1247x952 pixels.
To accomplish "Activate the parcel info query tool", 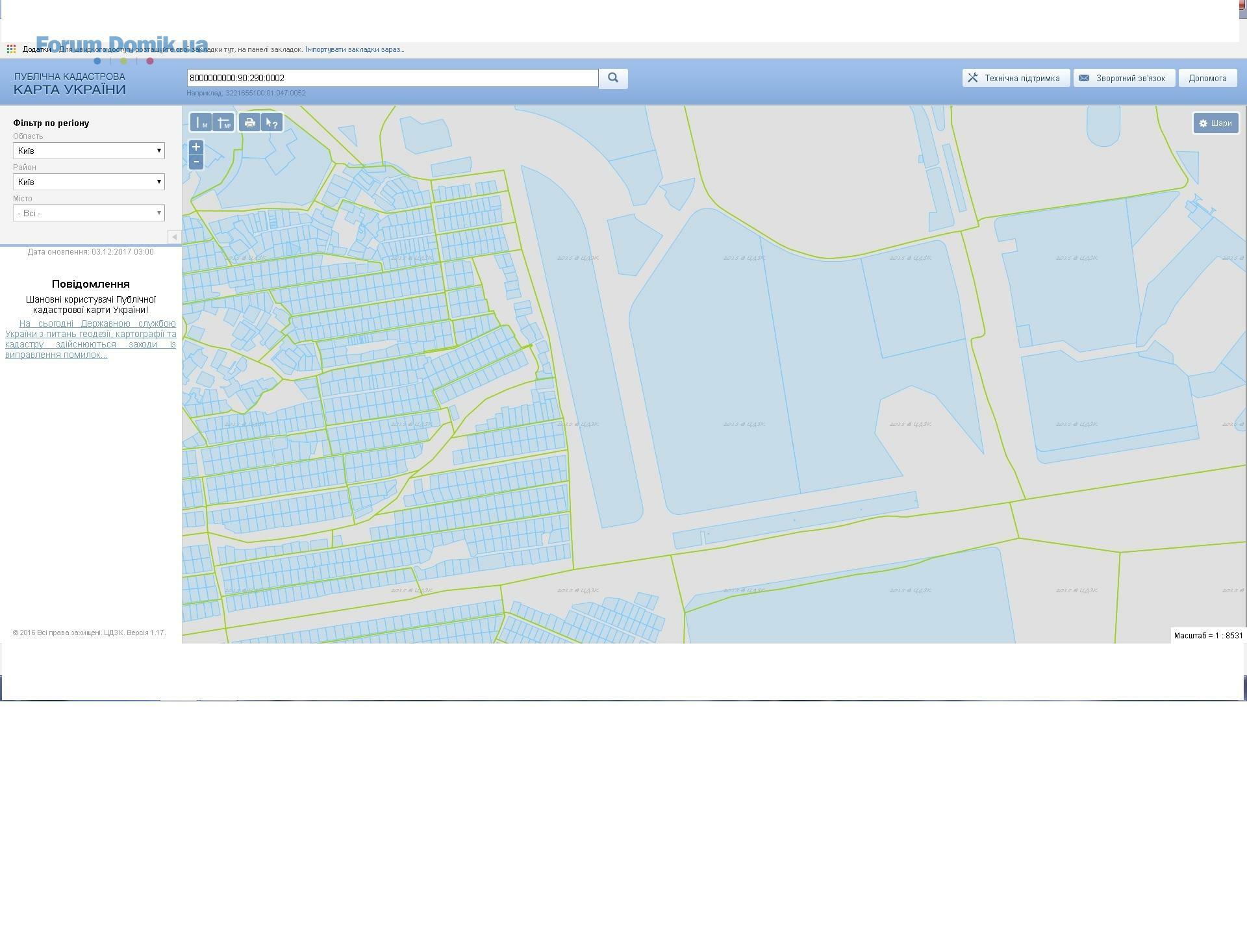I will [272, 123].
